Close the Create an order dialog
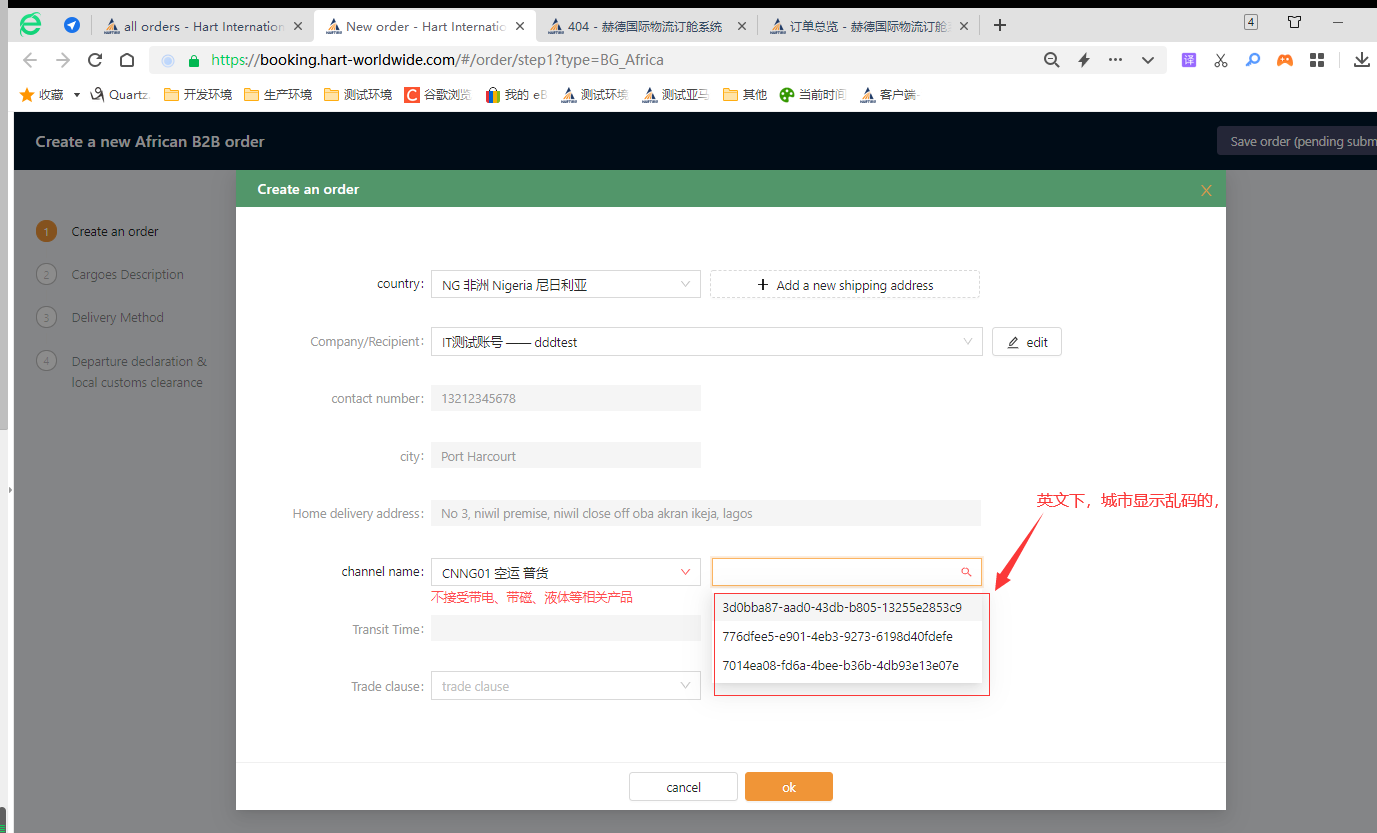The height and width of the screenshot is (833, 1377). (x=1206, y=190)
